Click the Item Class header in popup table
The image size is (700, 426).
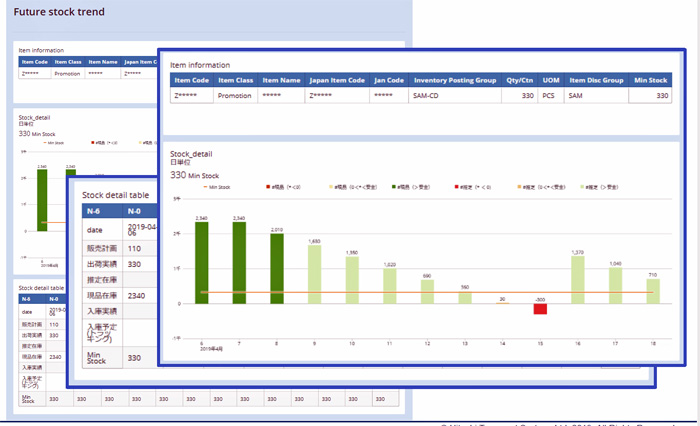(235, 80)
